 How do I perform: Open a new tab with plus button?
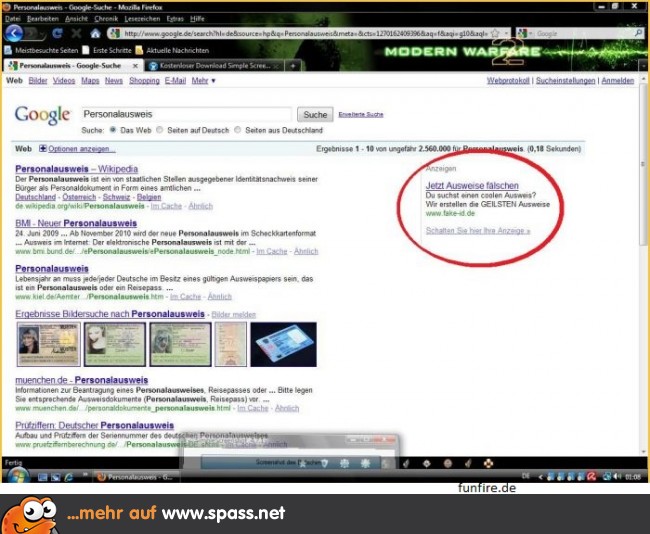pos(293,66)
